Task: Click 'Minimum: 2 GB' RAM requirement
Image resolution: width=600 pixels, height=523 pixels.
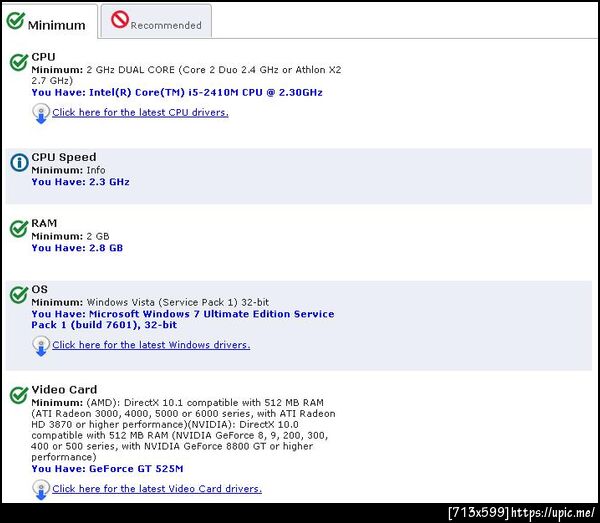Action: (70, 236)
